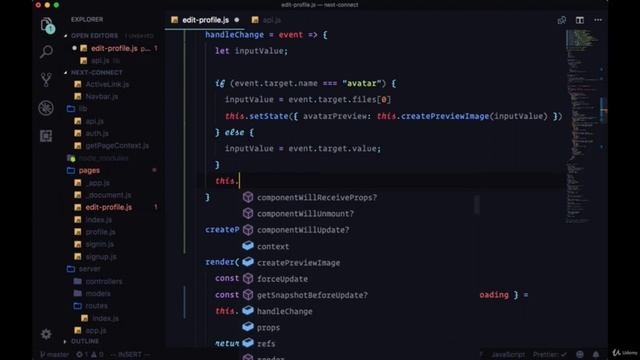Open signin.js in the pages folder
Image resolution: width=640 pixels, height=360 pixels.
(x=100, y=244)
